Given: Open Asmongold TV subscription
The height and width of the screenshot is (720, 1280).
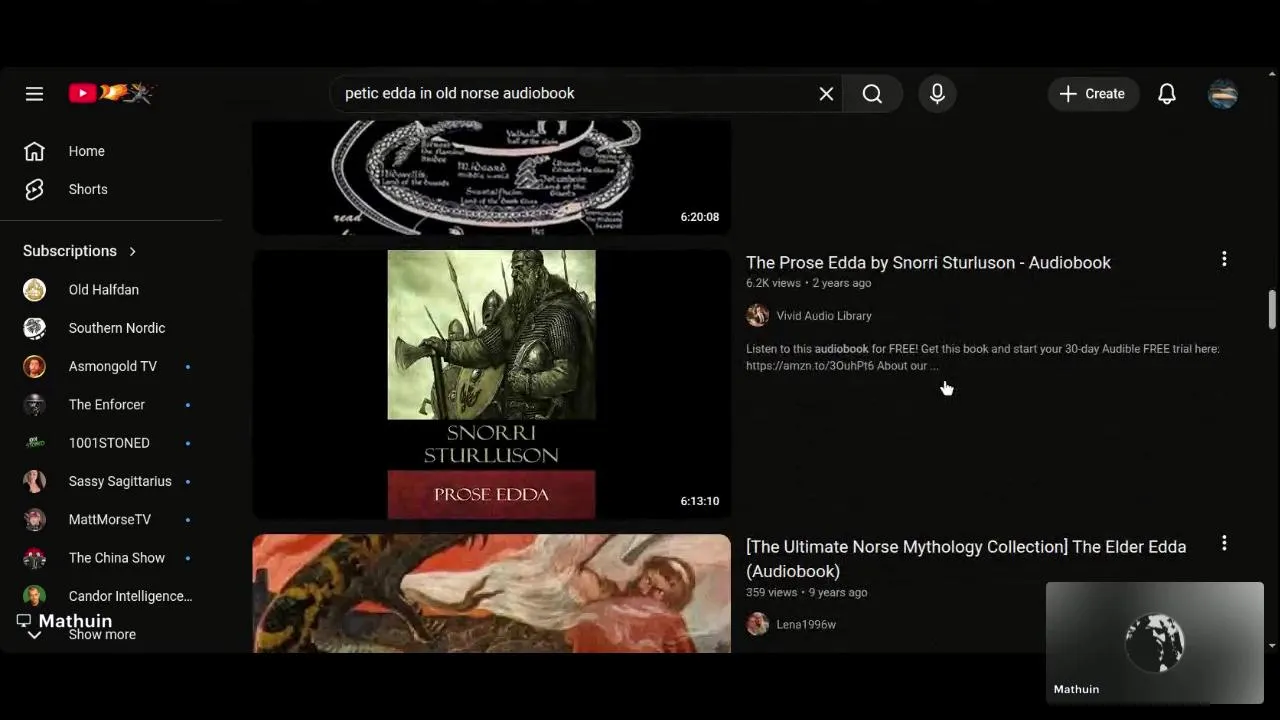Looking at the screenshot, I should point(111,366).
